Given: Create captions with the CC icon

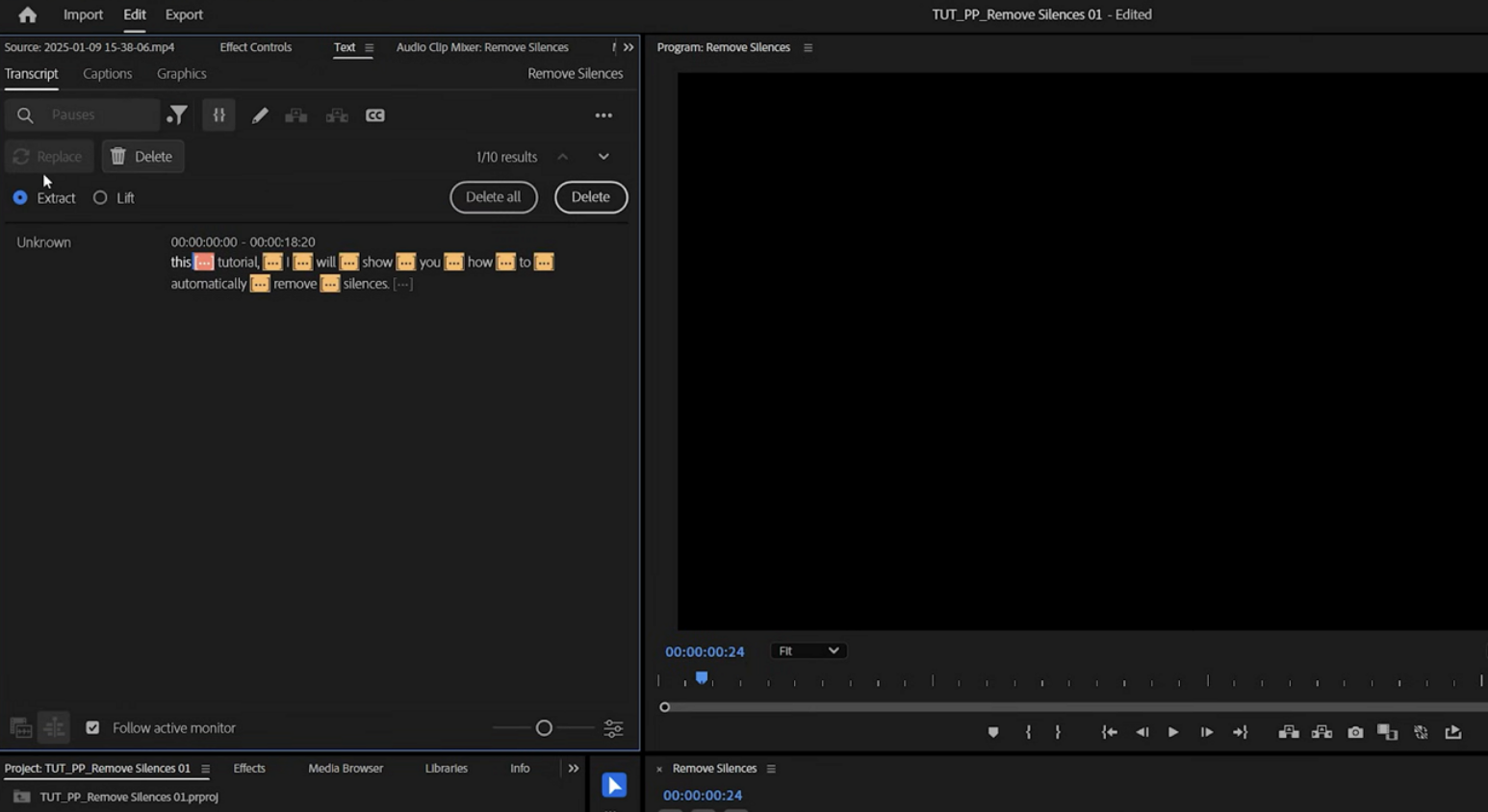Looking at the screenshot, I should [x=375, y=115].
